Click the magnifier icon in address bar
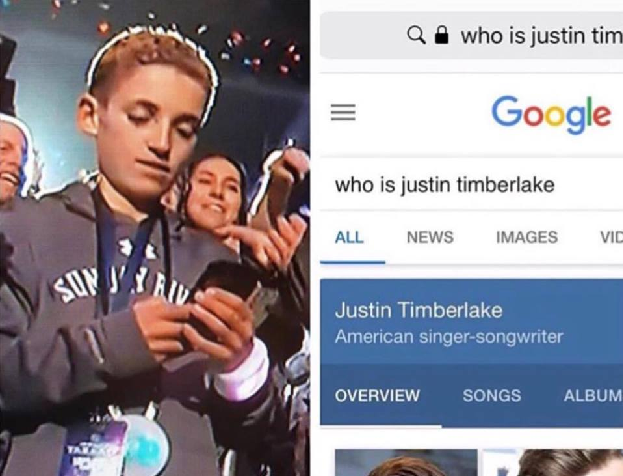 pos(416,36)
